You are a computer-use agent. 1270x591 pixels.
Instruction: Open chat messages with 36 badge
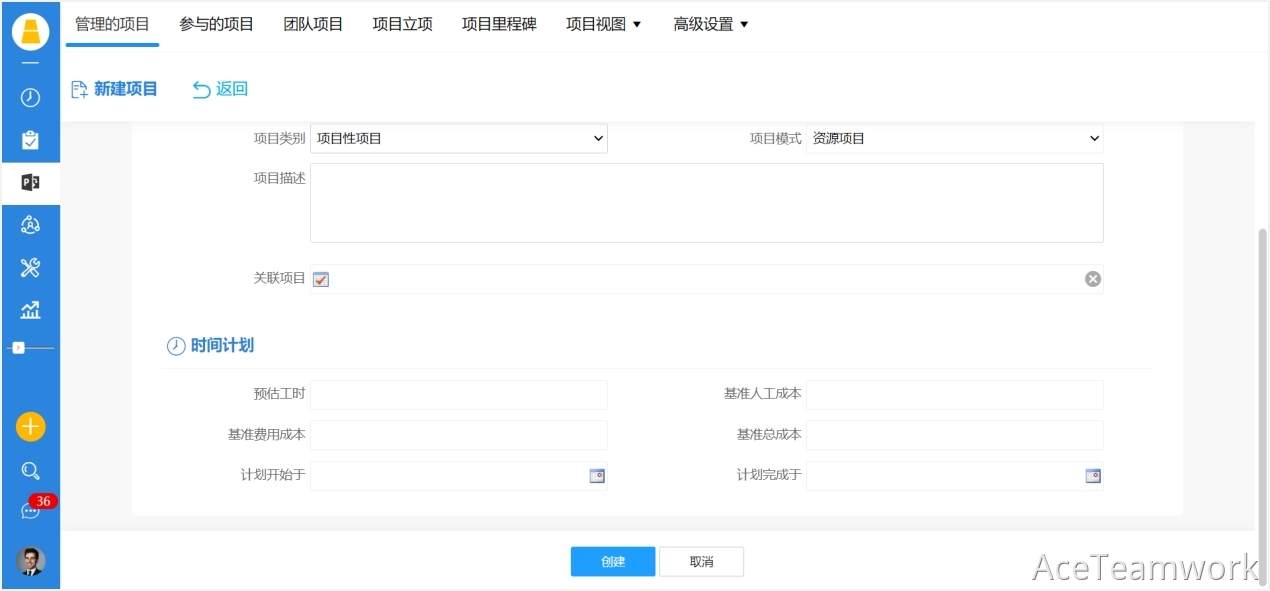(x=30, y=511)
